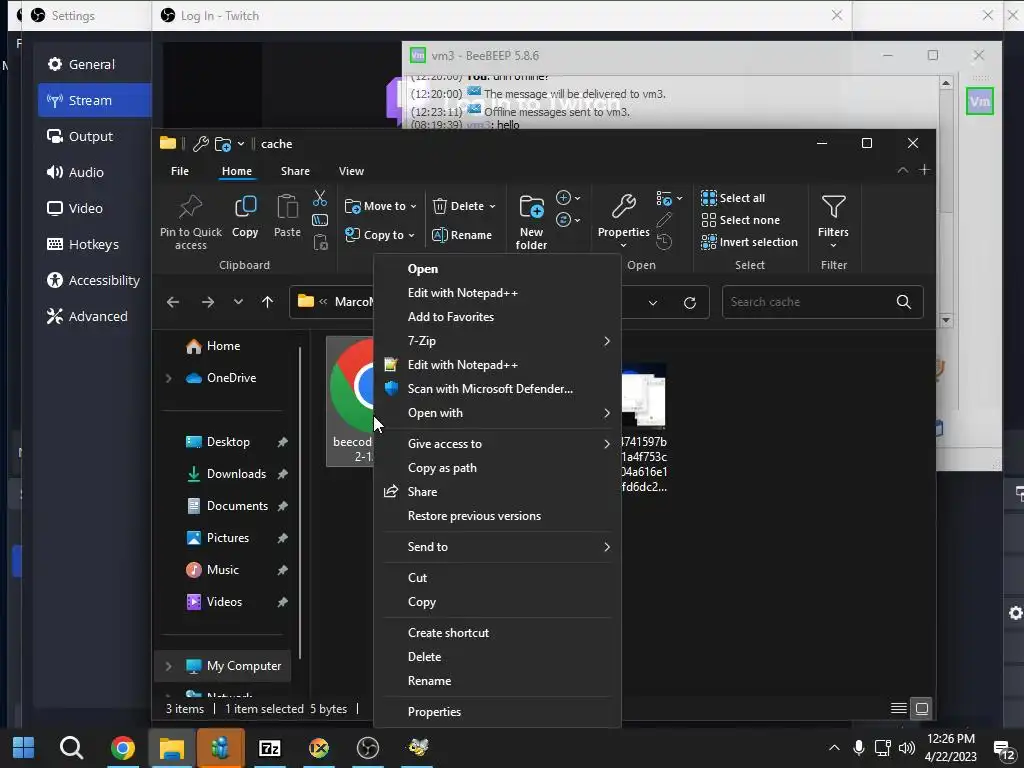Viewport: 1024px width, 768px height.
Task: Expand My Computer tree node
Action: point(168,666)
